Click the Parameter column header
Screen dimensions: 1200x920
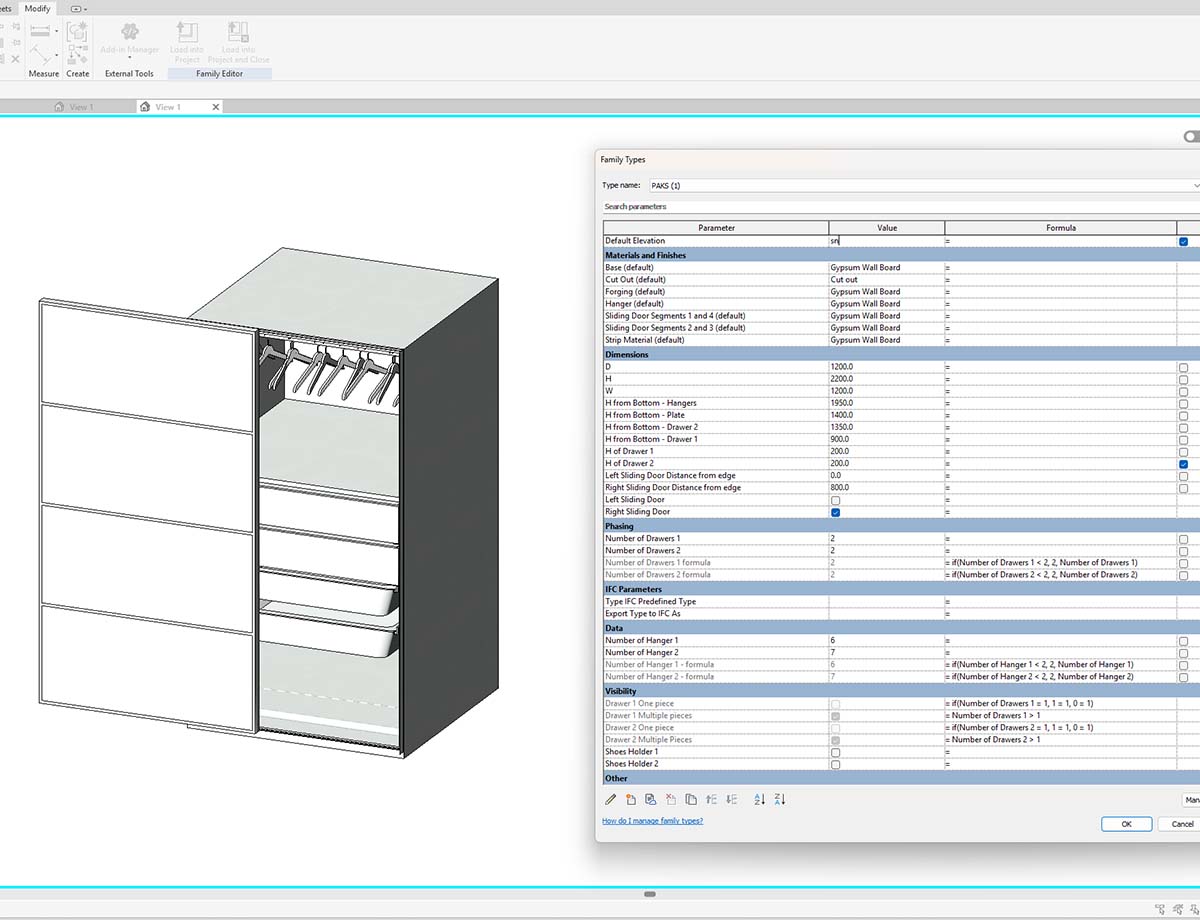[x=716, y=228]
